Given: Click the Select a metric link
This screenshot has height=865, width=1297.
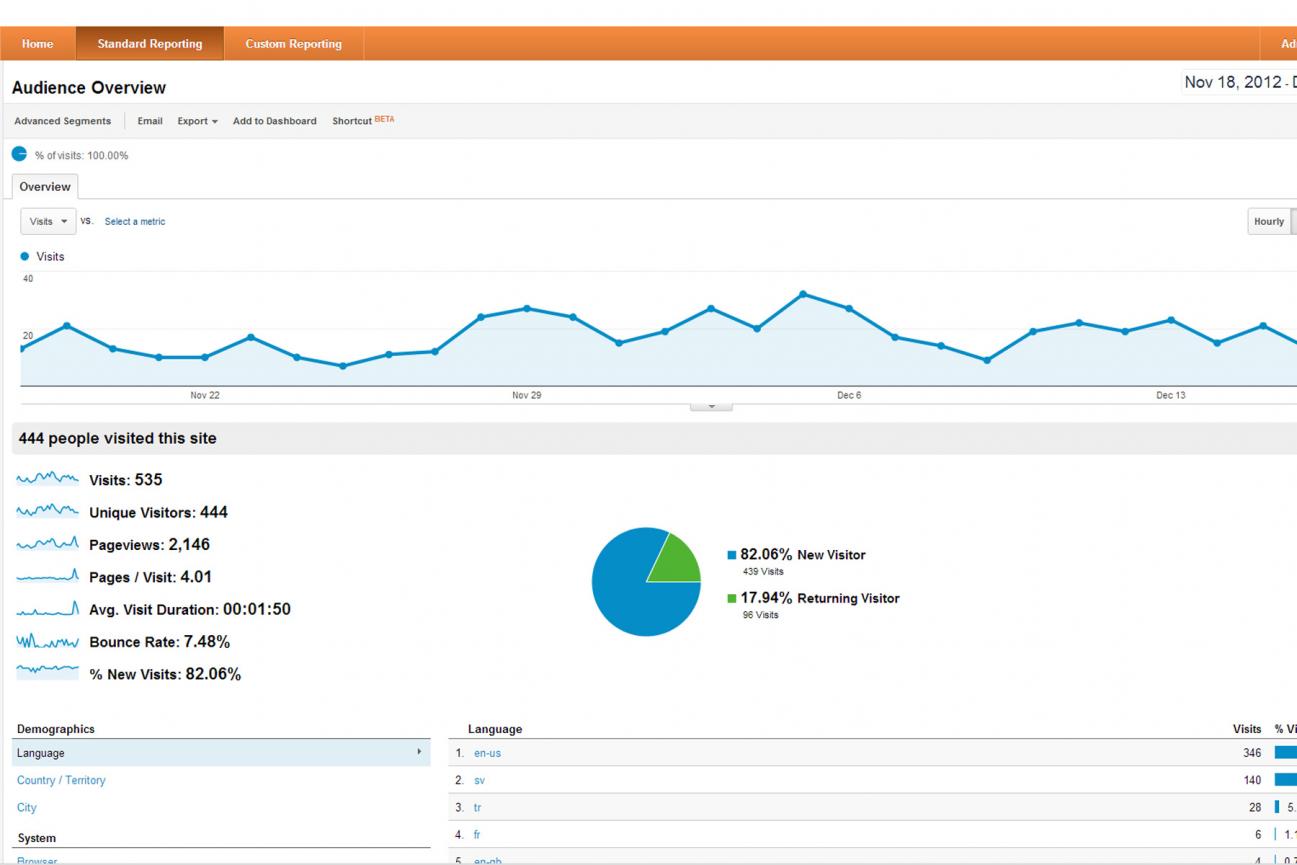Looking at the screenshot, I should click(135, 222).
